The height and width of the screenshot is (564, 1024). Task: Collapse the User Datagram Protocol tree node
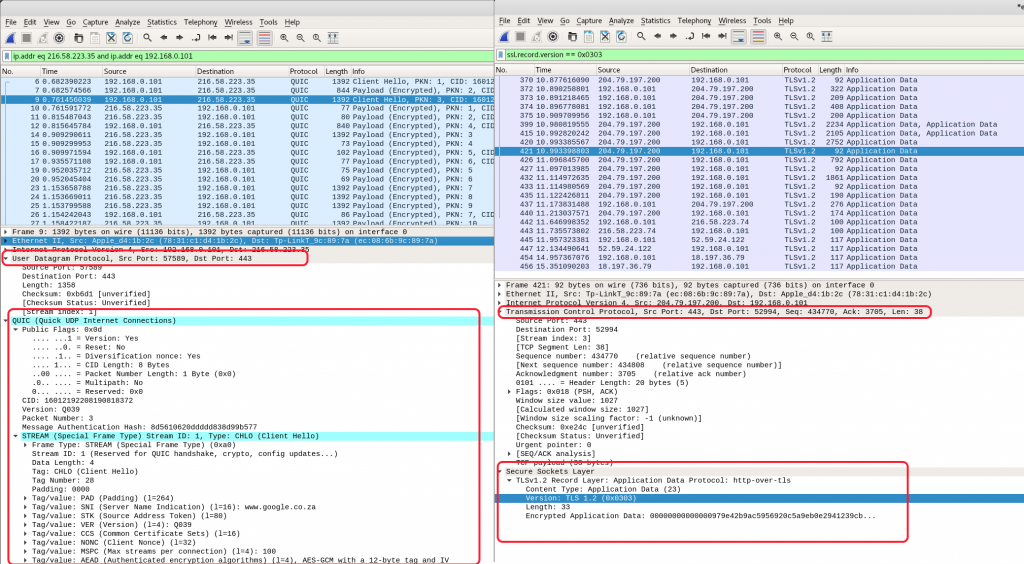(6, 258)
